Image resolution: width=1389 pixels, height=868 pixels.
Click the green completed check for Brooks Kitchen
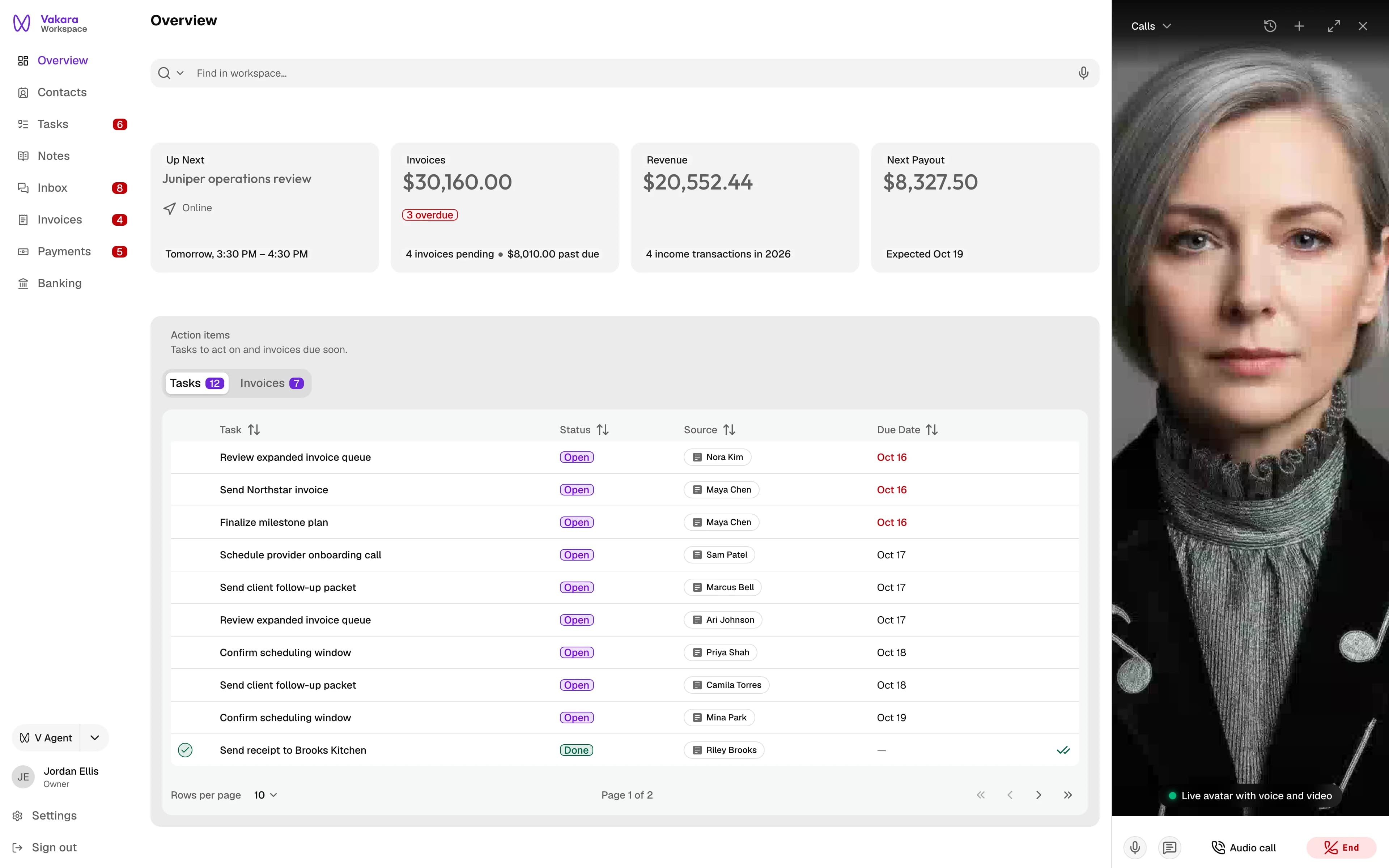click(185, 750)
